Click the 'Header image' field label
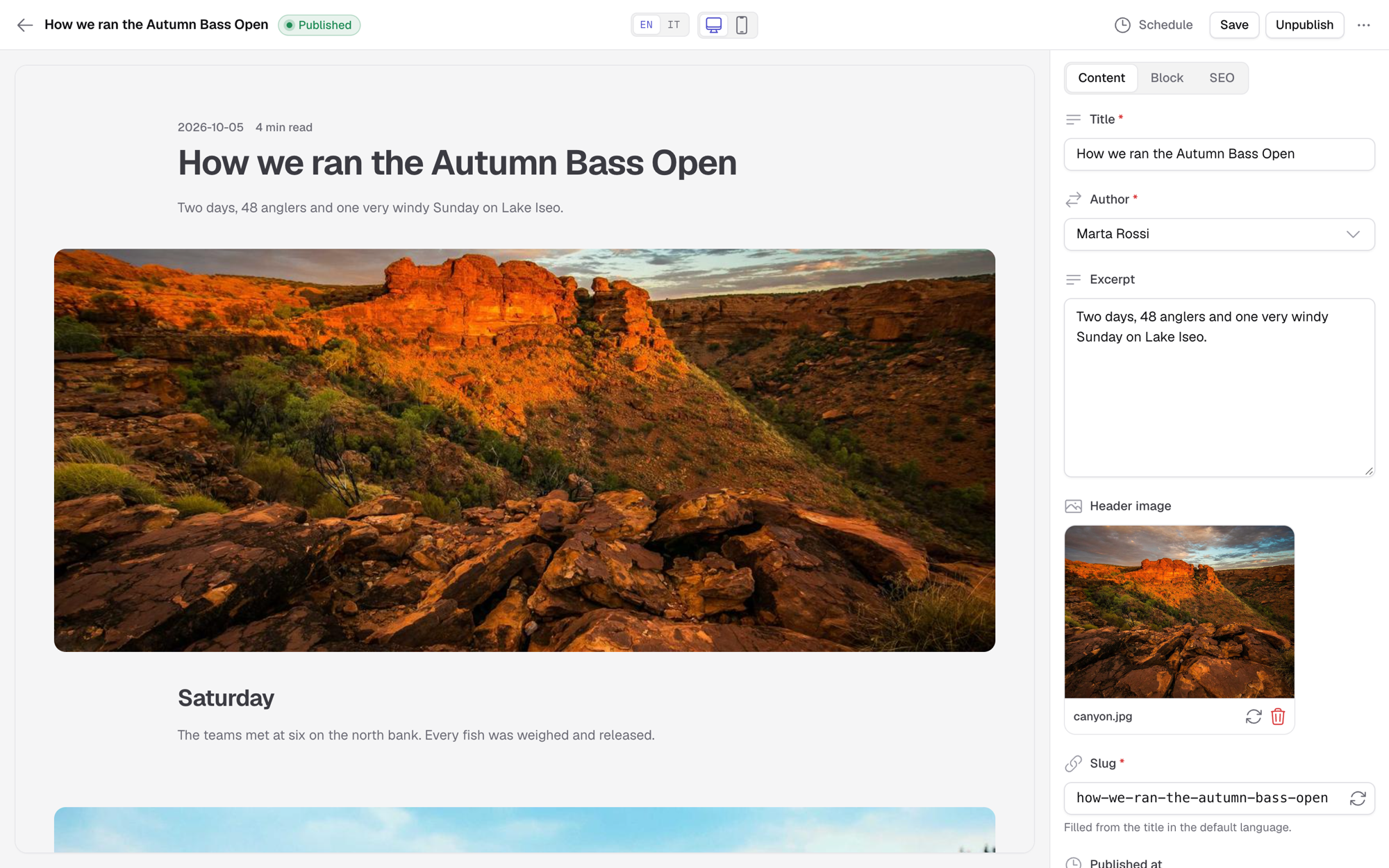The image size is (1389, 868). tap(1130, 506)
